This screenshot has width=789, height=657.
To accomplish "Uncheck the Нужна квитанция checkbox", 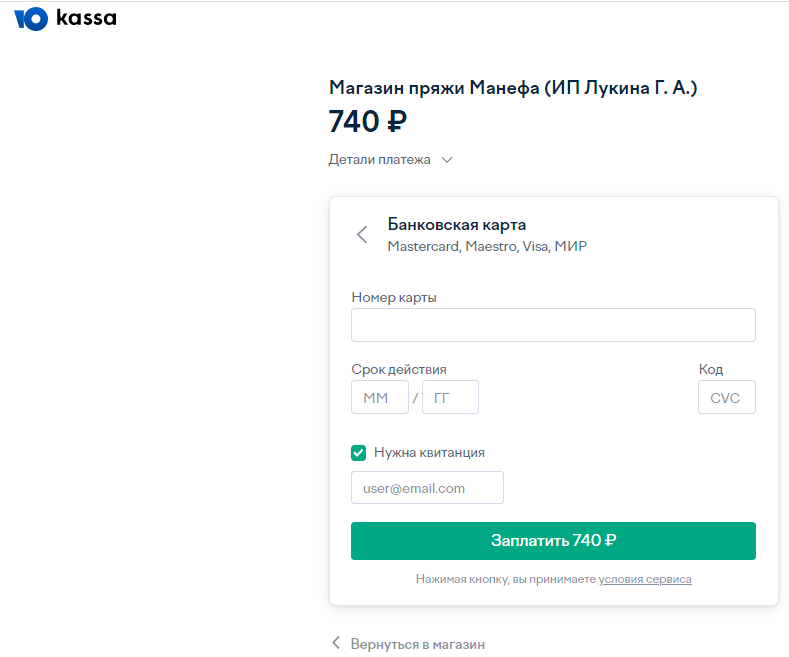I will click(359, 453).
